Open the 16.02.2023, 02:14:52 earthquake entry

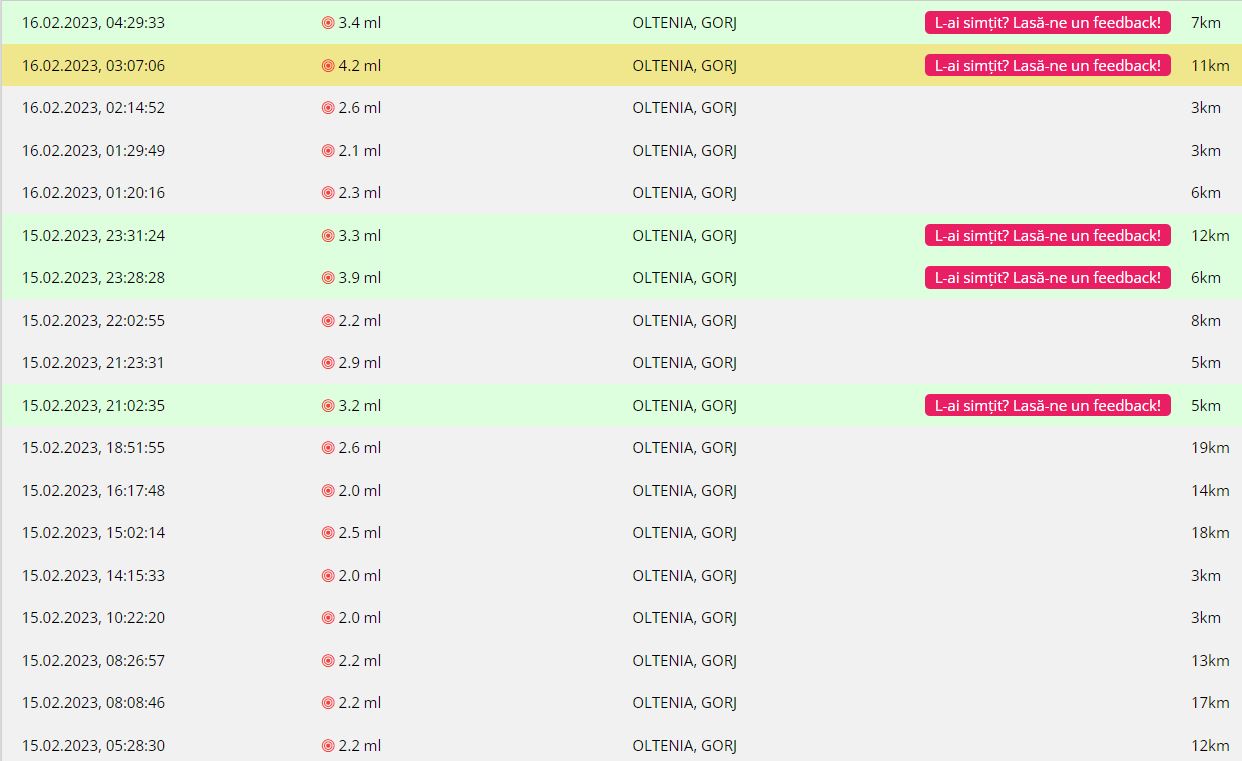tap(94, 108)
